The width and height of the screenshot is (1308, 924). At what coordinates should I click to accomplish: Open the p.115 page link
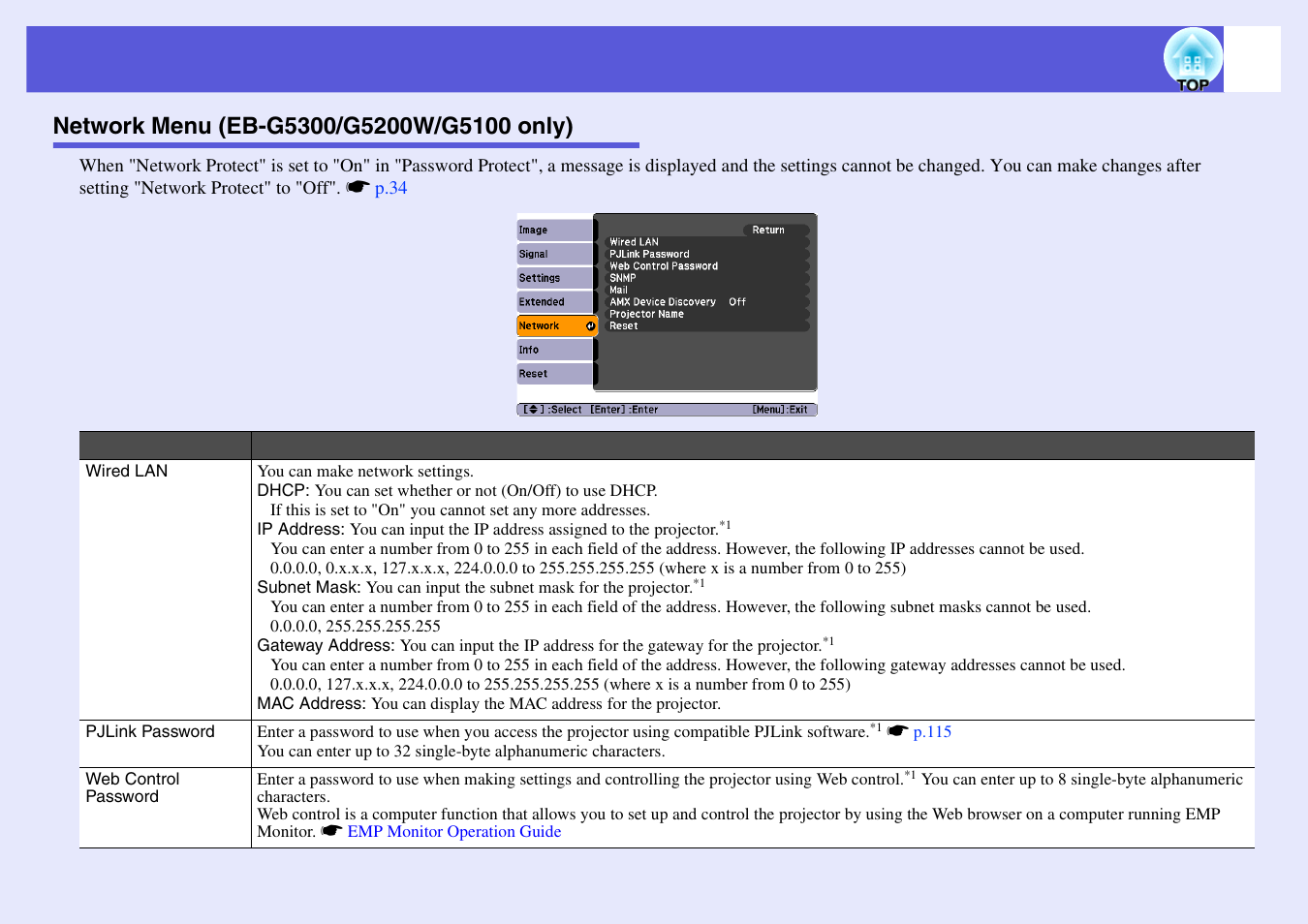click(932, 732)
